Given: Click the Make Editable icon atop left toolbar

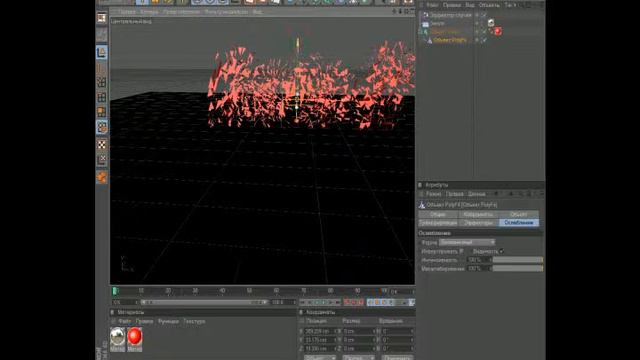Looking at the screenshot, I should (x=102, y=18).
